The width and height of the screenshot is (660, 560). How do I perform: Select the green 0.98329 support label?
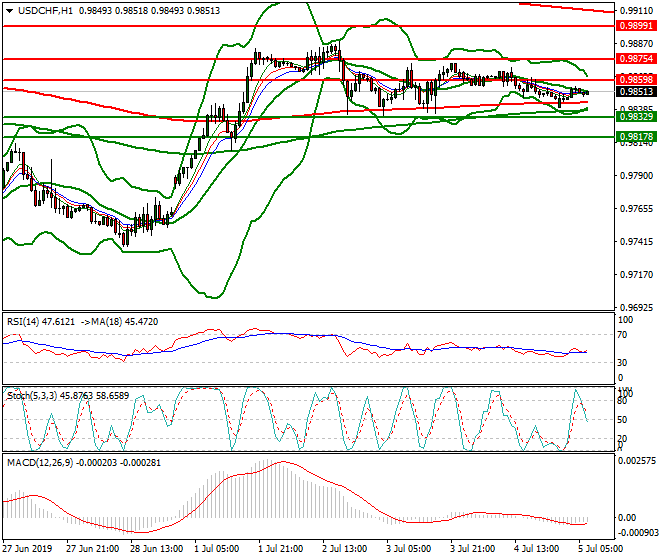[636, 117]
